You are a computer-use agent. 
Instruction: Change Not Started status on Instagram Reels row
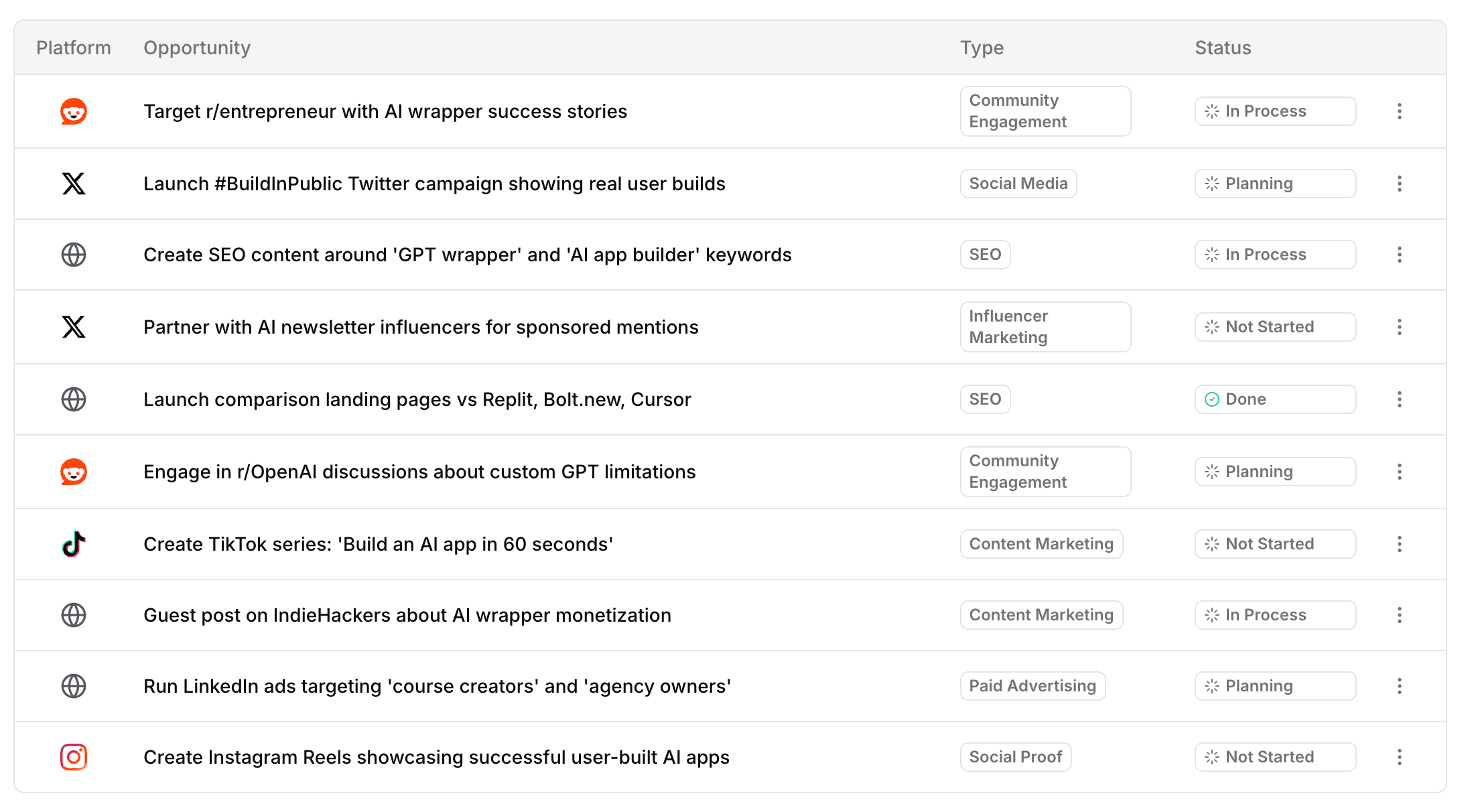[x=1275, y=757]
